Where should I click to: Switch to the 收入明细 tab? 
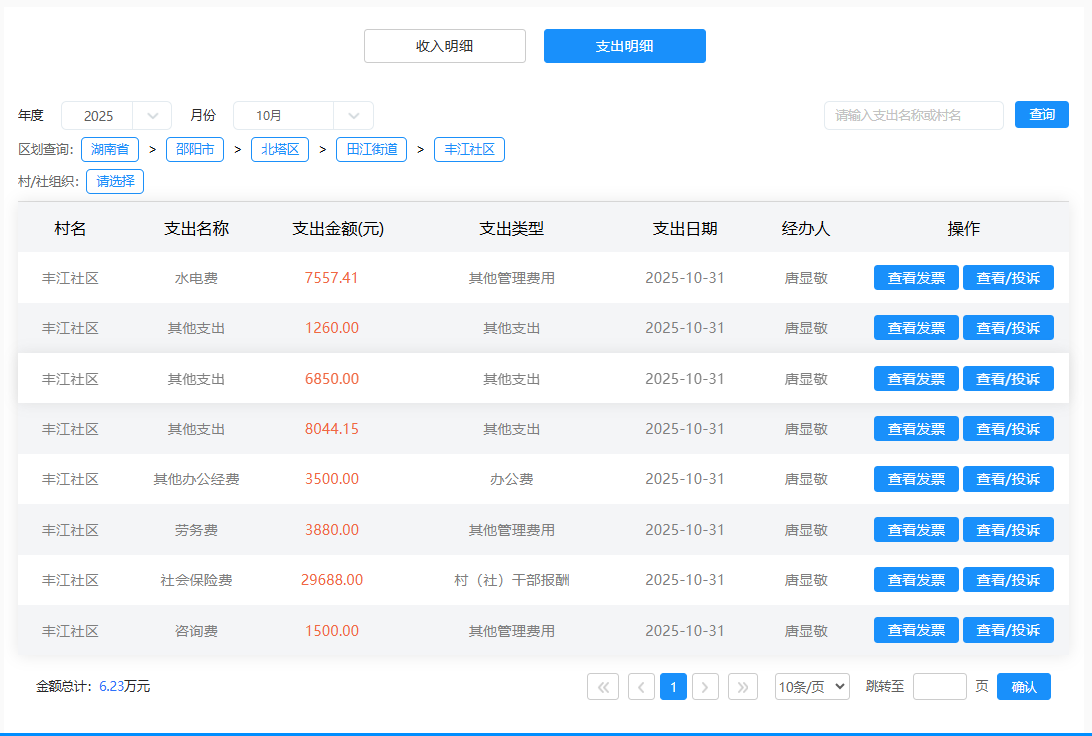point(445,46)
